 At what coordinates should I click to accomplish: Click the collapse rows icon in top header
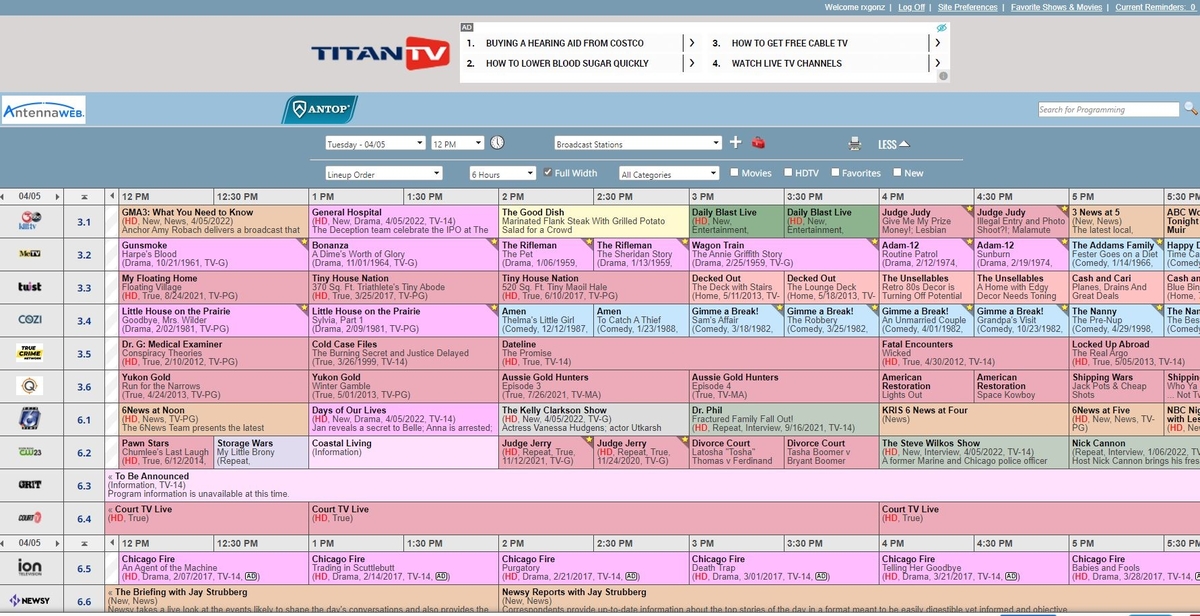pos(84,196)
